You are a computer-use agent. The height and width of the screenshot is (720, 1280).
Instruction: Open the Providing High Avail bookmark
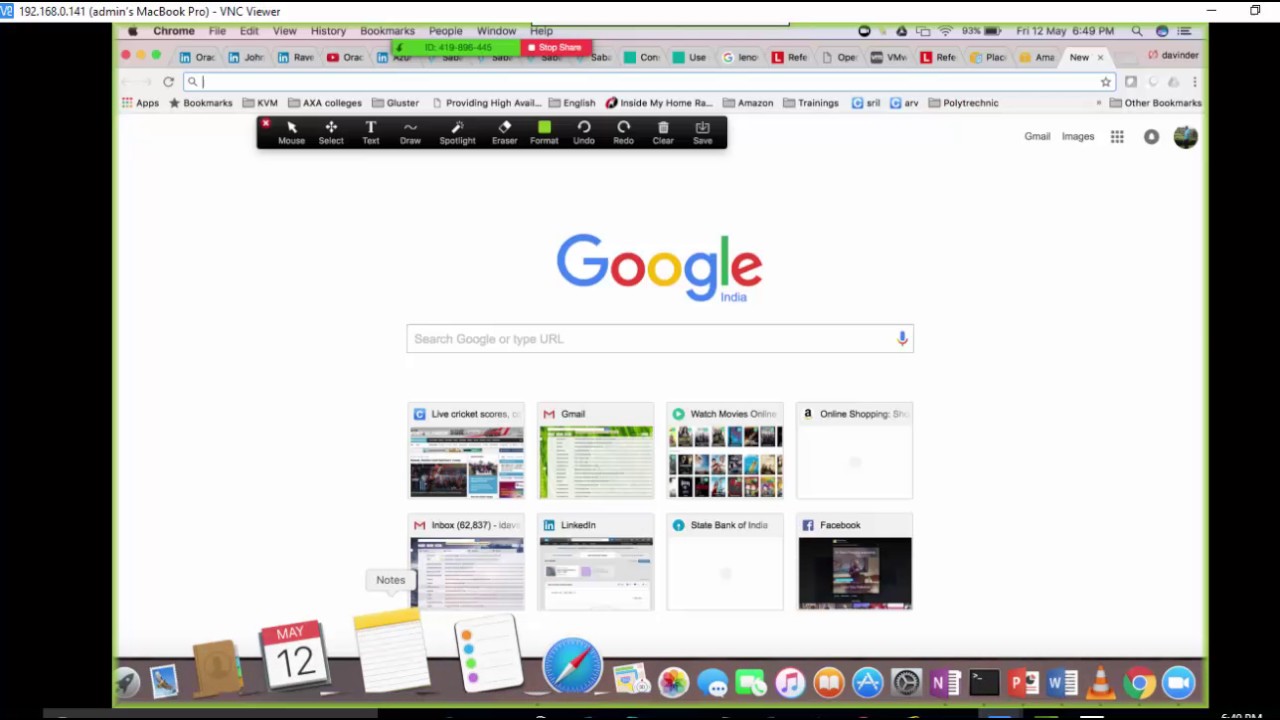487,103
